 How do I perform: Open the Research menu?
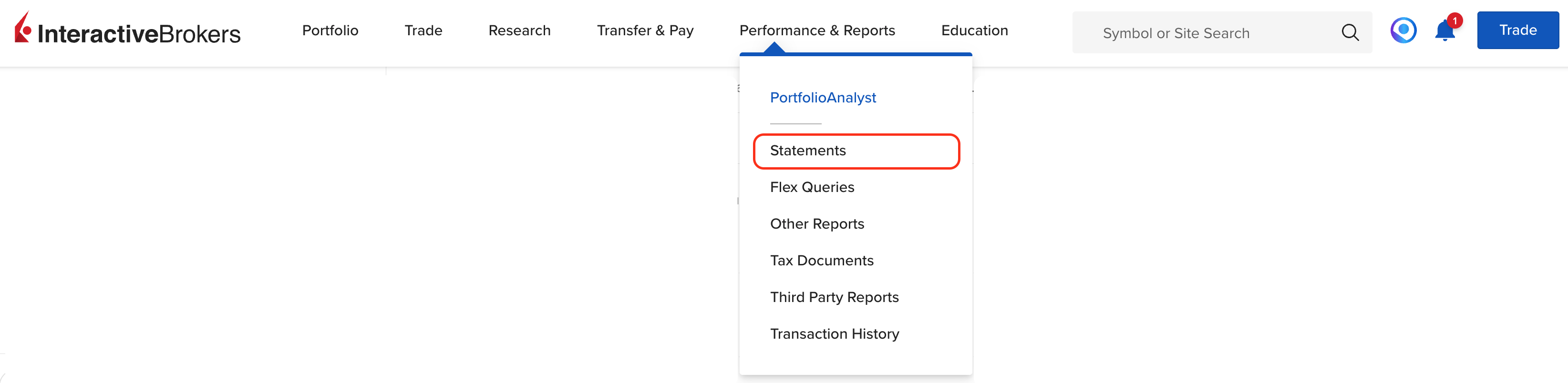click(x=518, y=30)
